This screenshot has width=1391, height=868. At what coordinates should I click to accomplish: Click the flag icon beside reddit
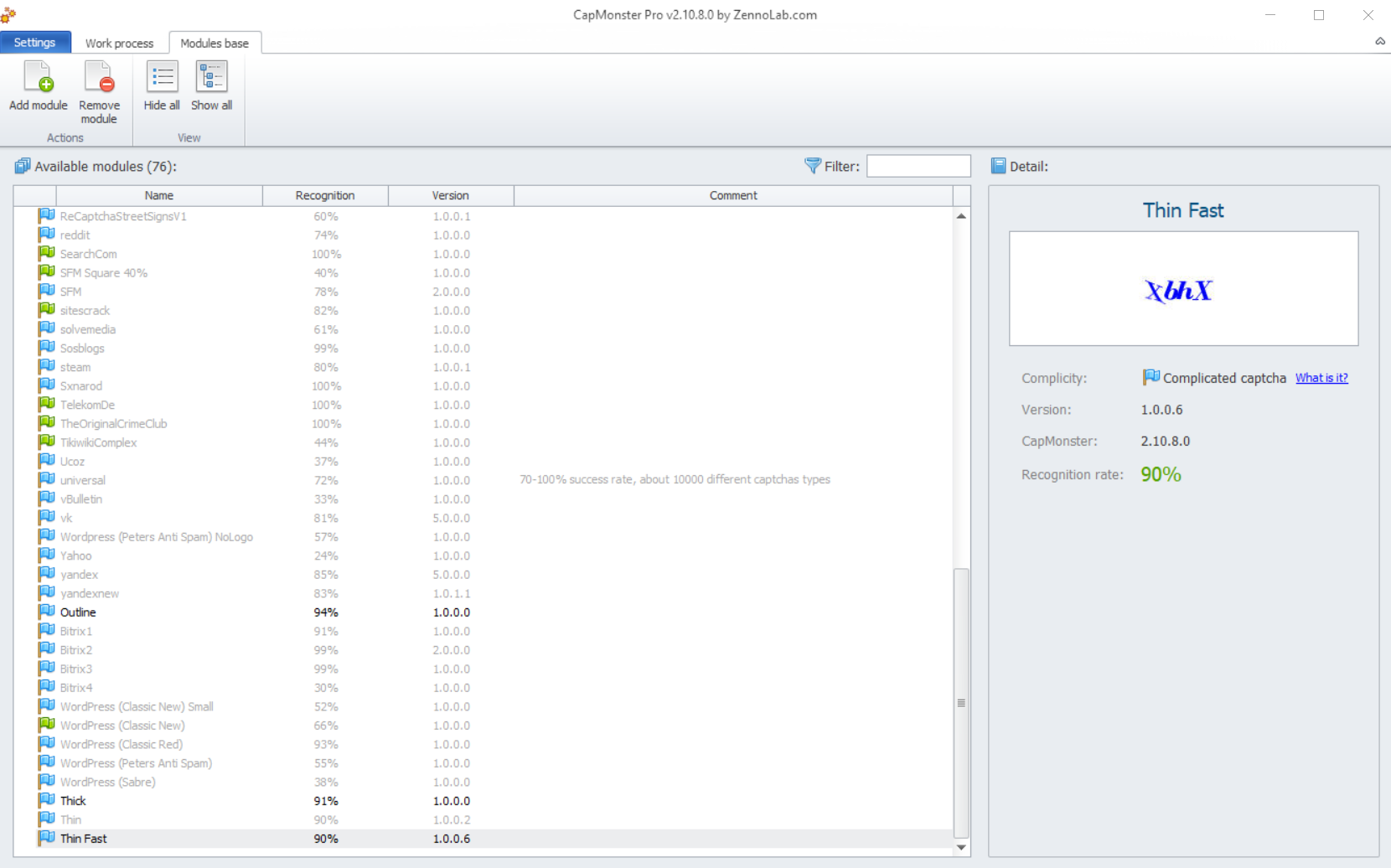47,235
